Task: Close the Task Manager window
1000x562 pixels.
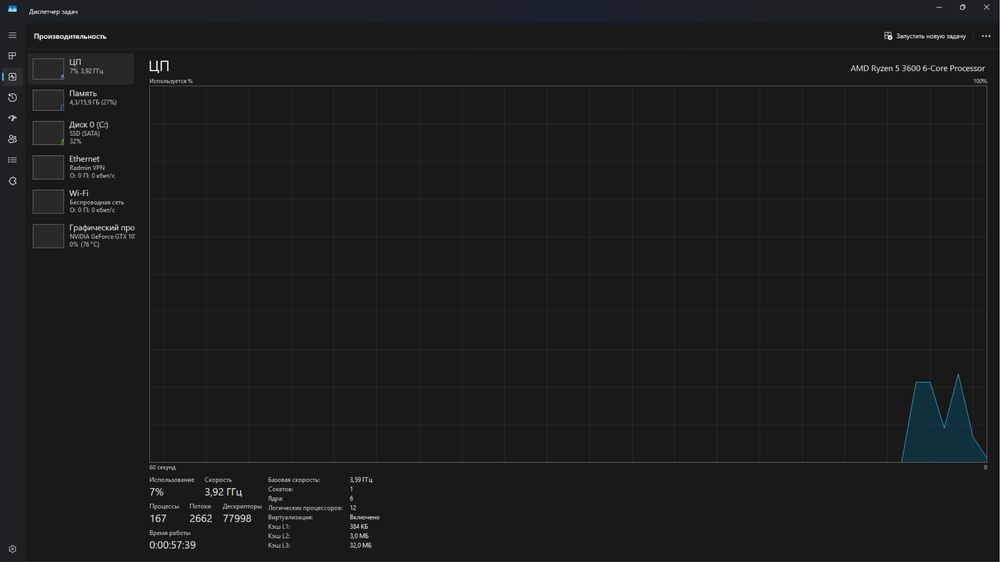Action: click(987, 7)
